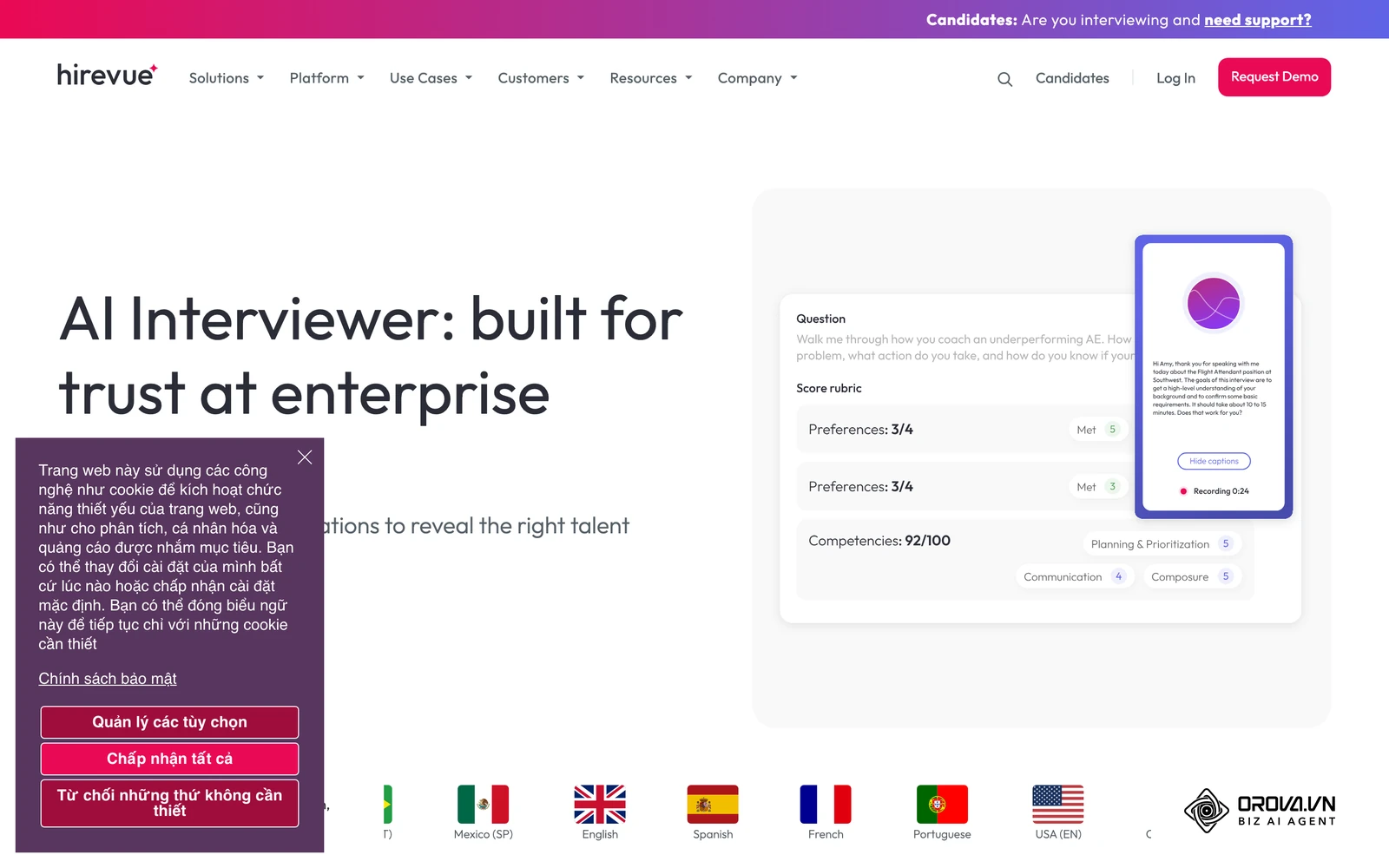Close the cookie consent banner

305,457
